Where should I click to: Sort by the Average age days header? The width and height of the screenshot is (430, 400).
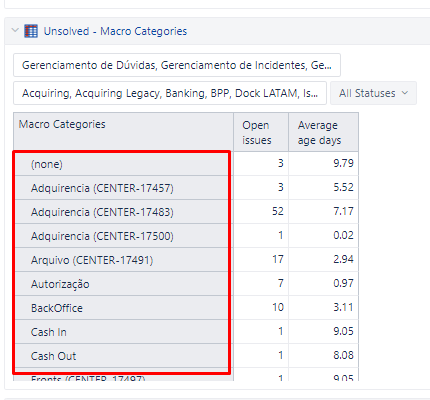click(x=323, y=132)
